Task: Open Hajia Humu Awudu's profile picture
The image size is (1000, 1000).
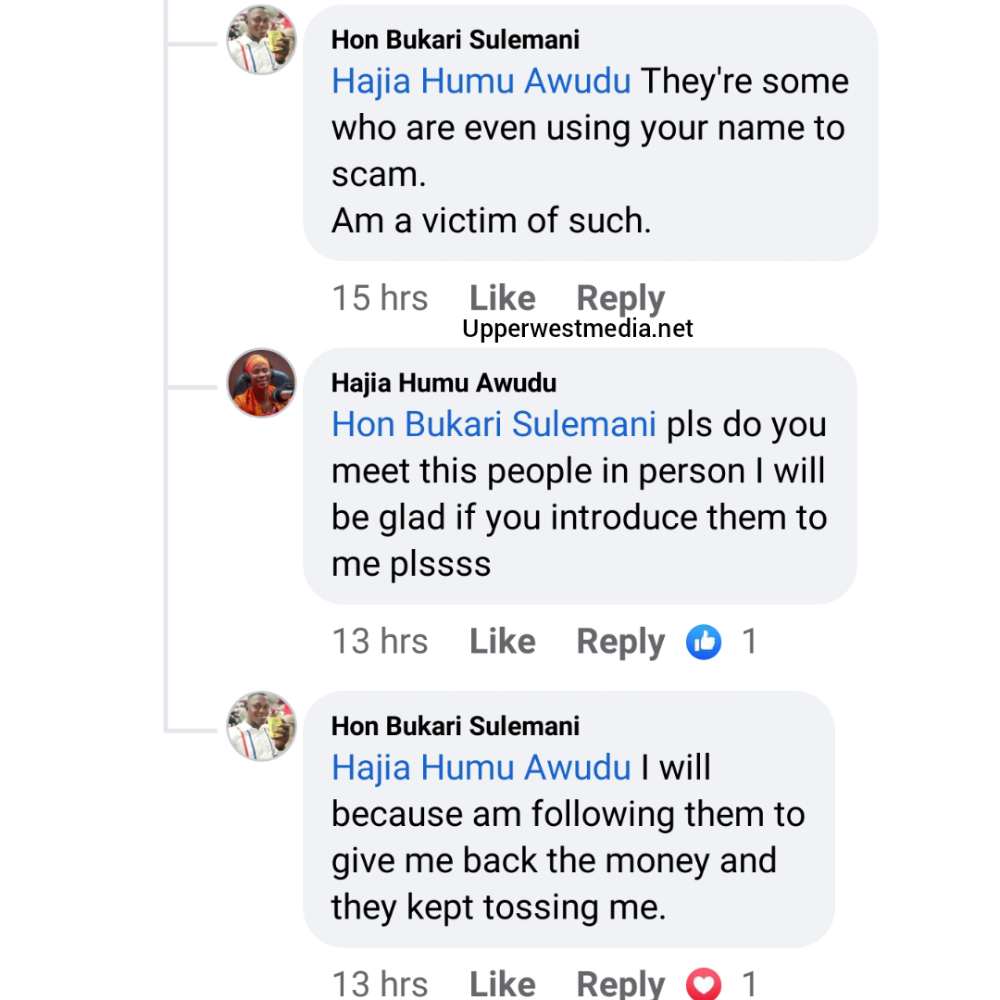Action: [262, 383]
